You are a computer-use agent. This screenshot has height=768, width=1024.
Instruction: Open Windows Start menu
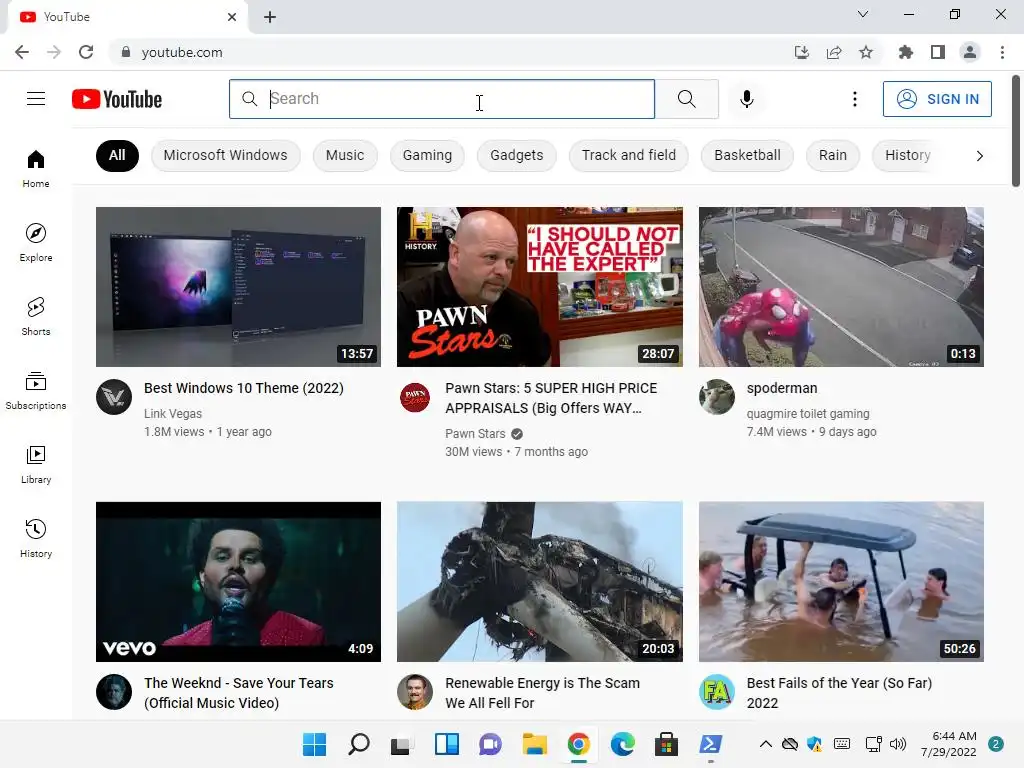pyautogui.click(x=314, y=744)
